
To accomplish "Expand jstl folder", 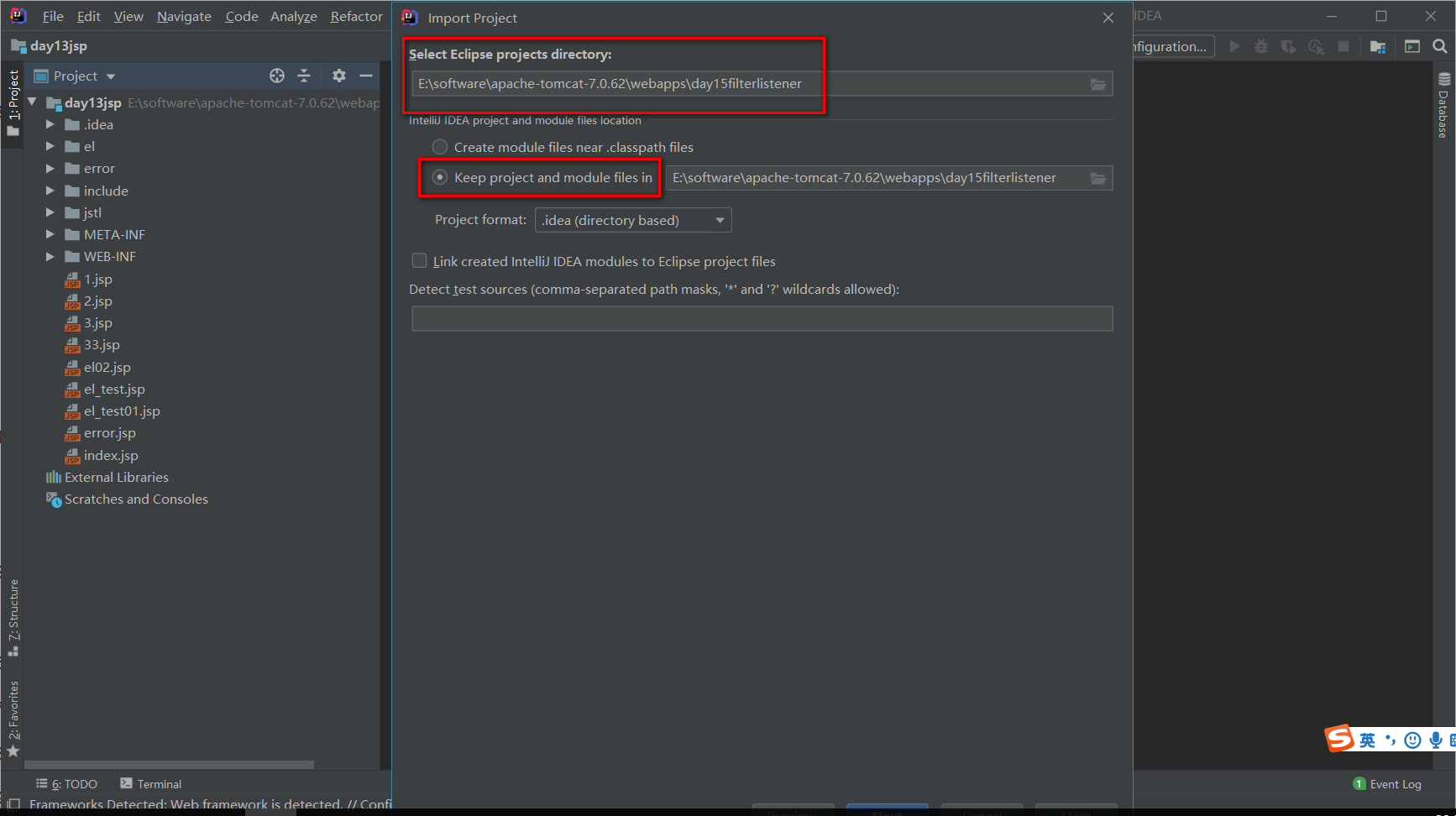I will point(50,212).
